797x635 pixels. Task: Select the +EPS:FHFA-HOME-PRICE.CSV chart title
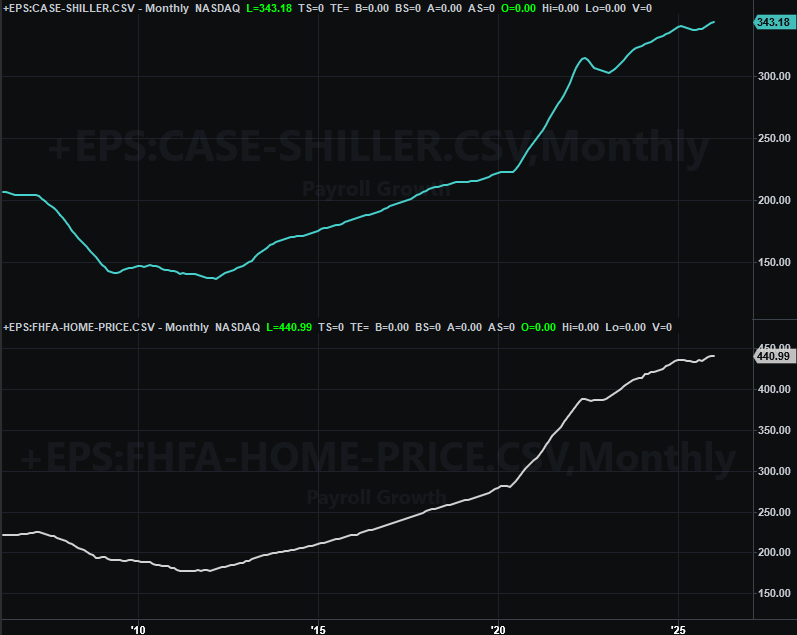point(82,327)
